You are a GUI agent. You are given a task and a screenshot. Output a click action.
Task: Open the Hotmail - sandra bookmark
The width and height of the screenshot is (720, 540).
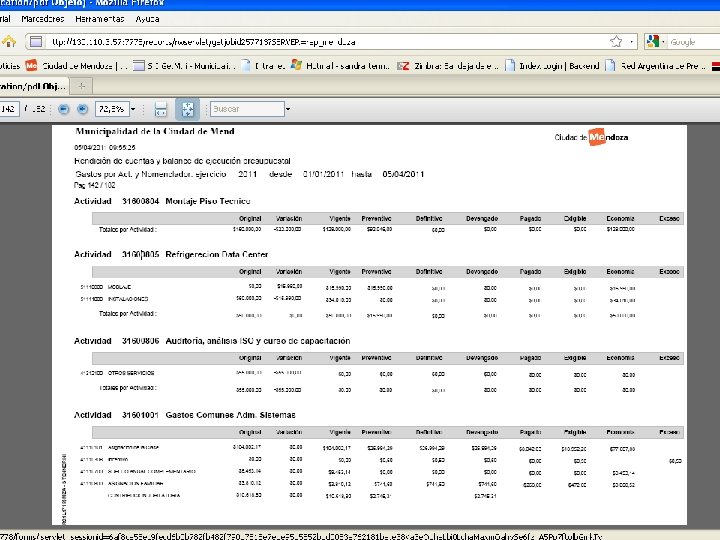click(340, 66)
